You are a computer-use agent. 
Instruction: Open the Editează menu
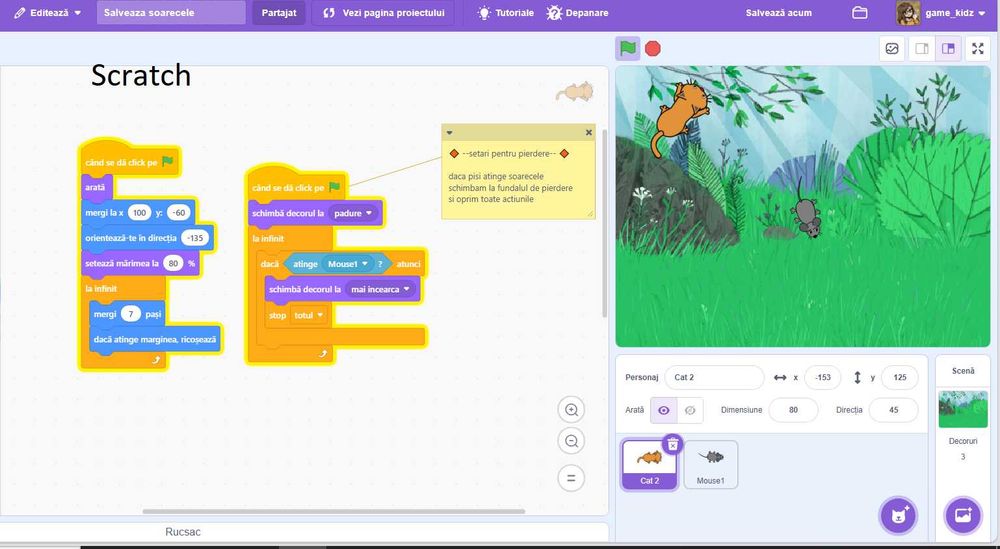pos(48,13)
